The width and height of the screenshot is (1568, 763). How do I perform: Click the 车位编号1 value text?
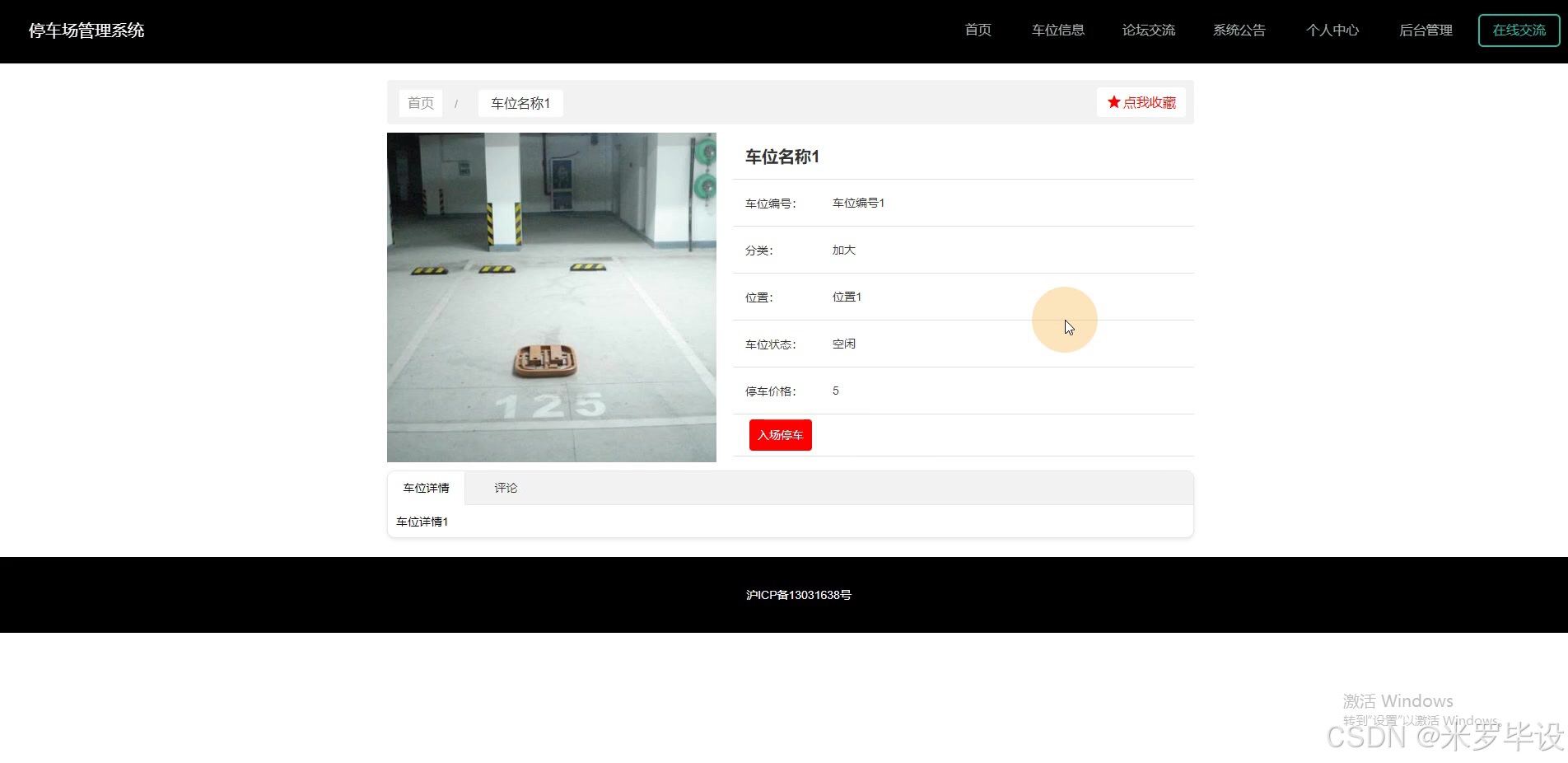(x=858, y=203)
